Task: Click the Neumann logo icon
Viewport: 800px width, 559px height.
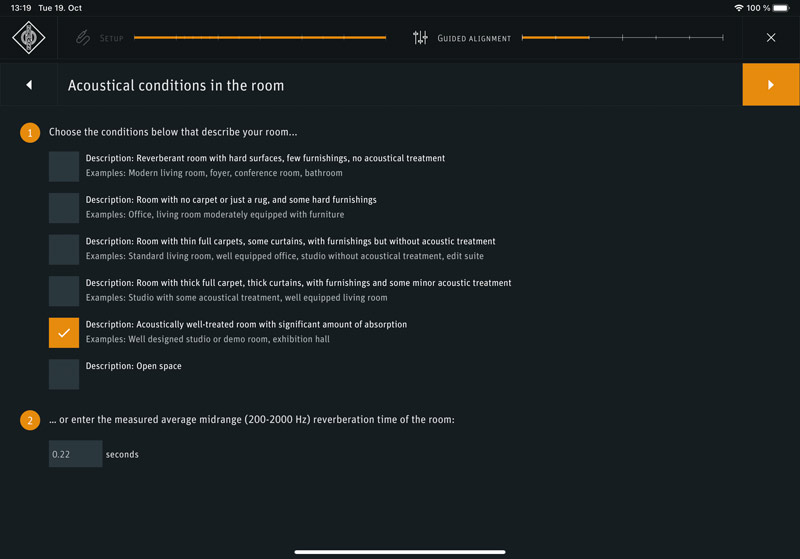Action: (28, 38)
